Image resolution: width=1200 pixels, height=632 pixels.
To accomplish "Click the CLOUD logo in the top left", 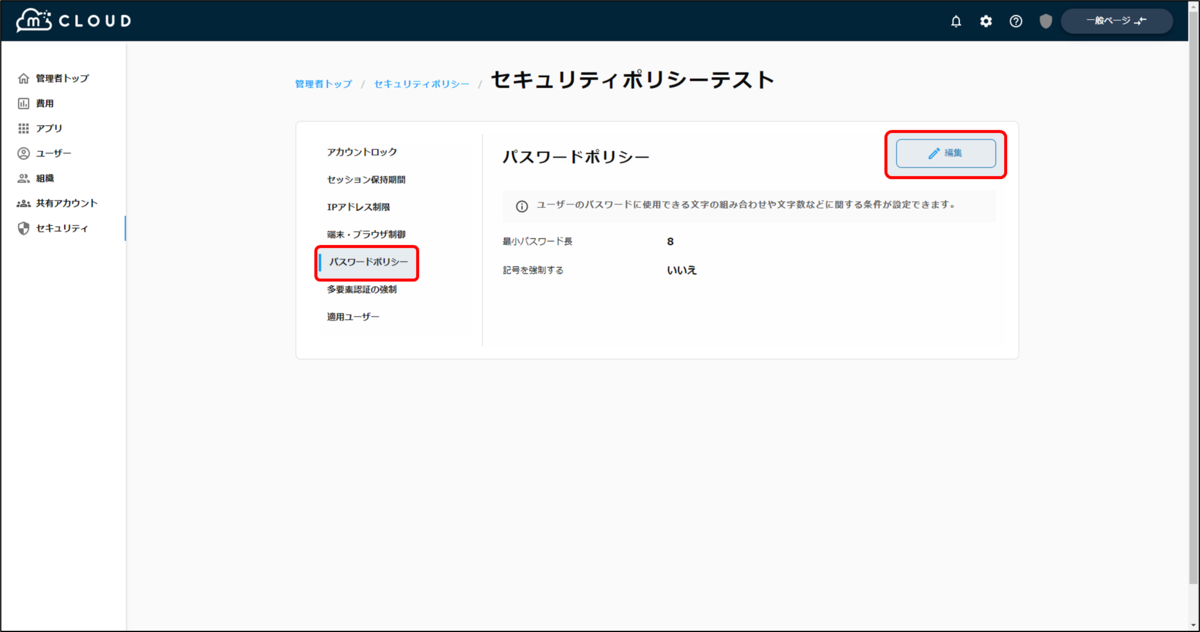I will (x=70, y=19).
